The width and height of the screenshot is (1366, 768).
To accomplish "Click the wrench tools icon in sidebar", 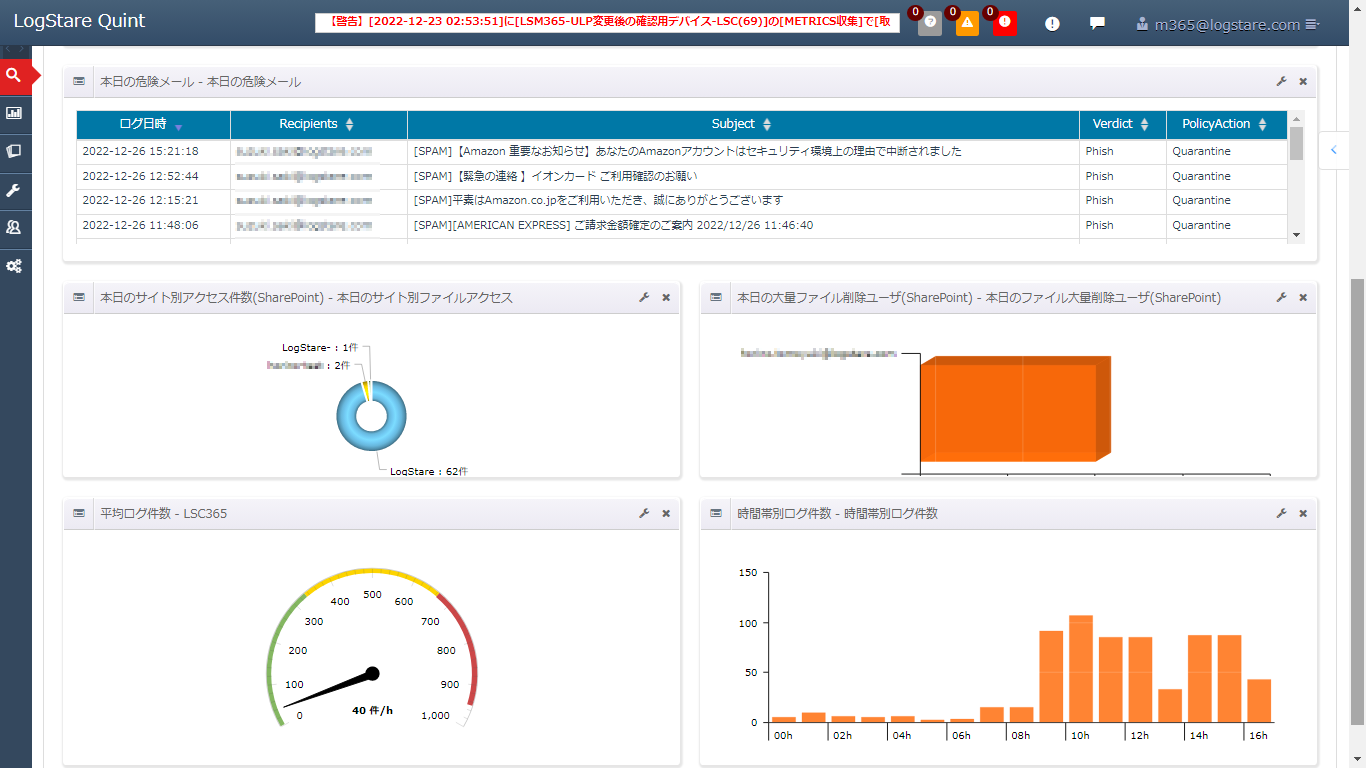I will tap(14, 189).
